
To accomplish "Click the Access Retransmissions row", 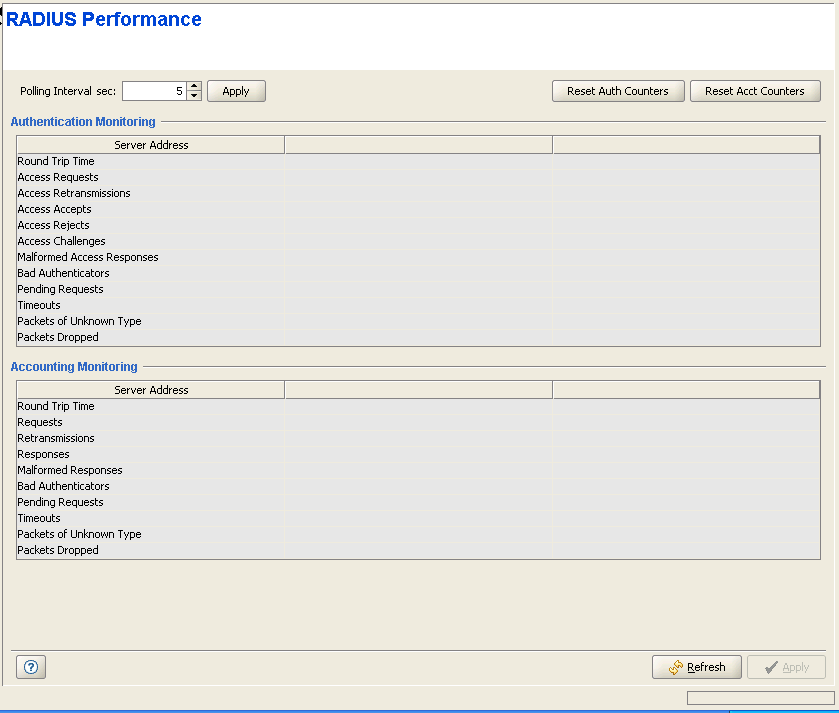I will [74, 193].
